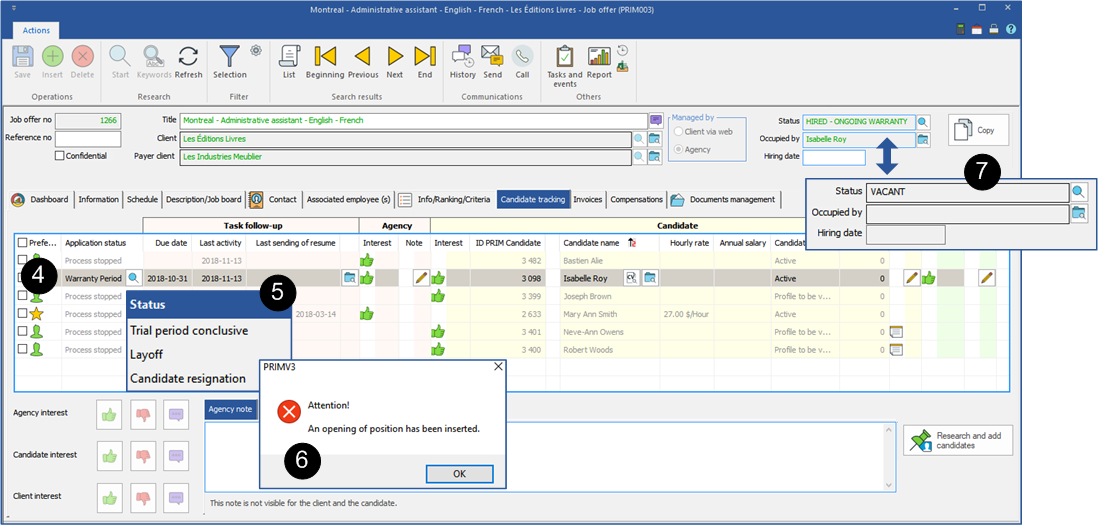Click the gear icon beside Selection filter

coord(256,50)
